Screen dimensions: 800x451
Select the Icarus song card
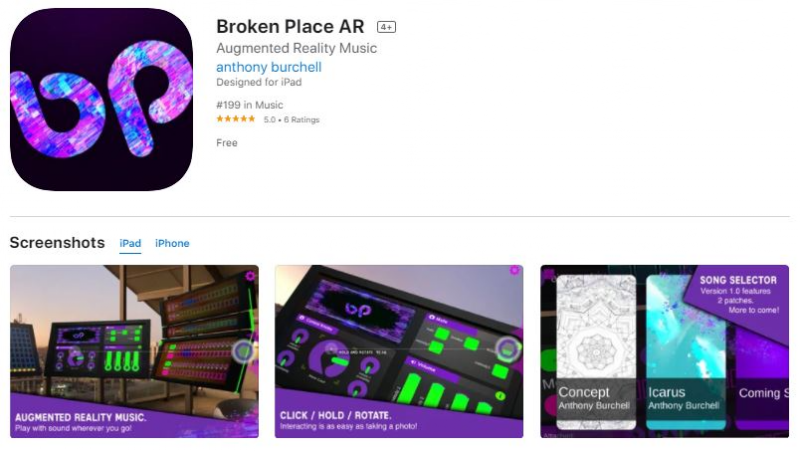tap(686, 352)
